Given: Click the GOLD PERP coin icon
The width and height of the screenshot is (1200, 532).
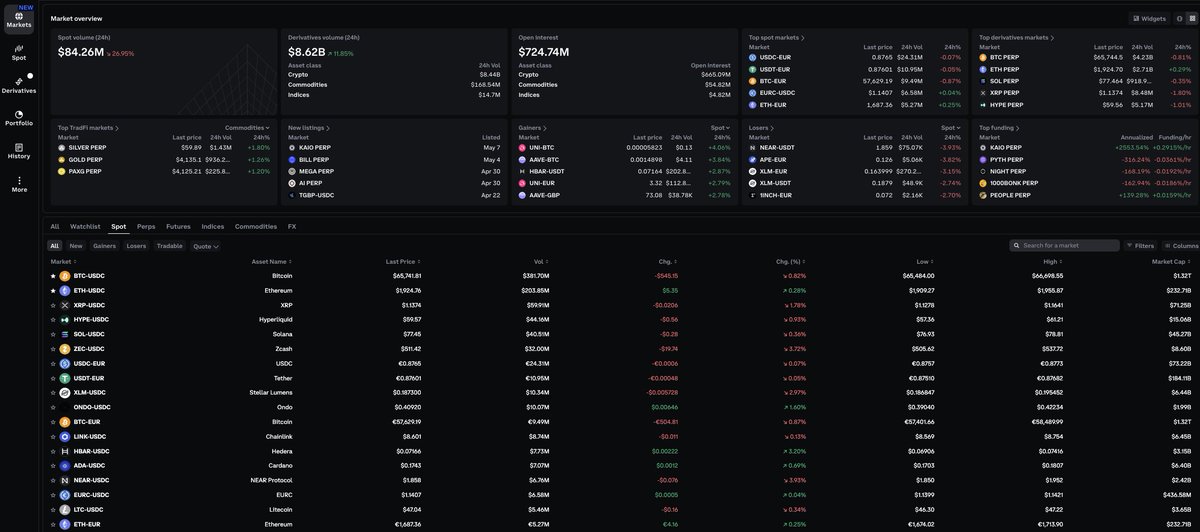Looking at the screenshot, I should (62, 159).
